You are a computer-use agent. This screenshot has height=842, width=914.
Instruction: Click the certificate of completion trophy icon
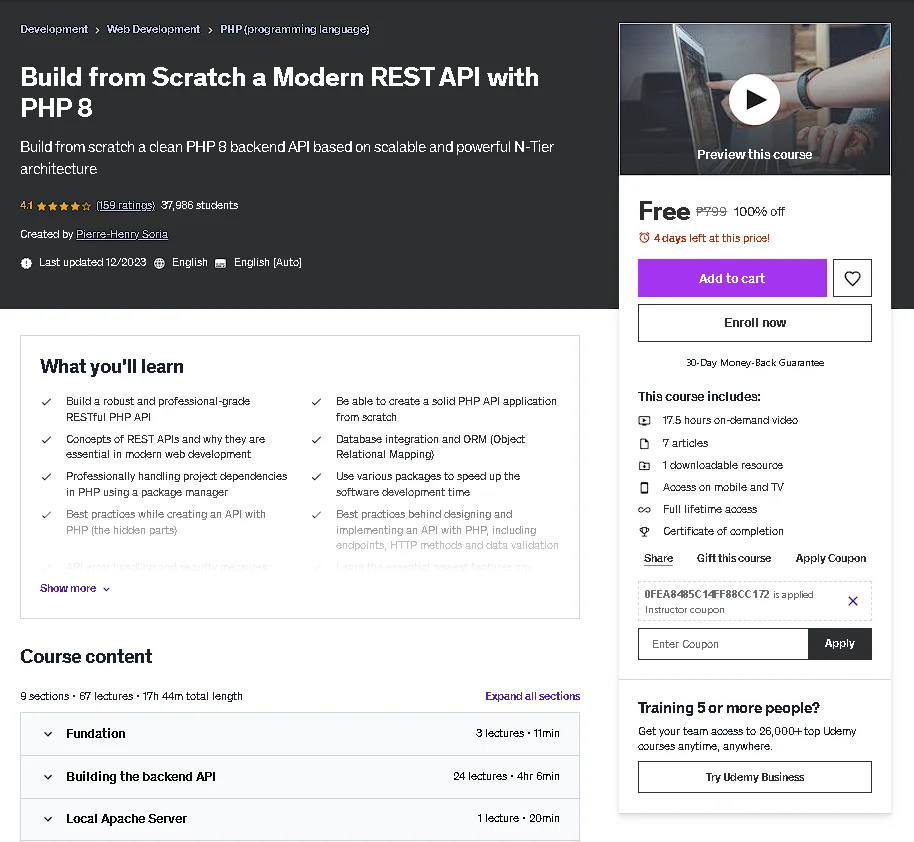point(644,531)
